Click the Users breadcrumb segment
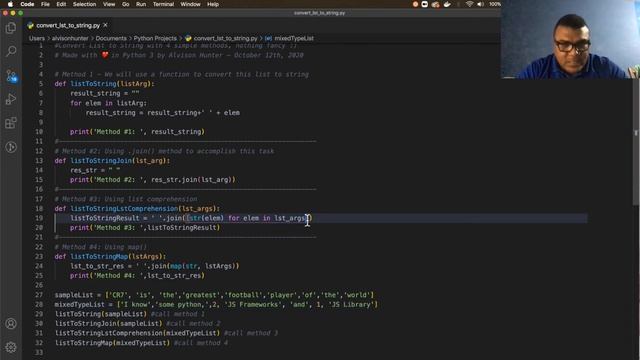Viewport: 640px width, 360px height. (x=37, y=38)
